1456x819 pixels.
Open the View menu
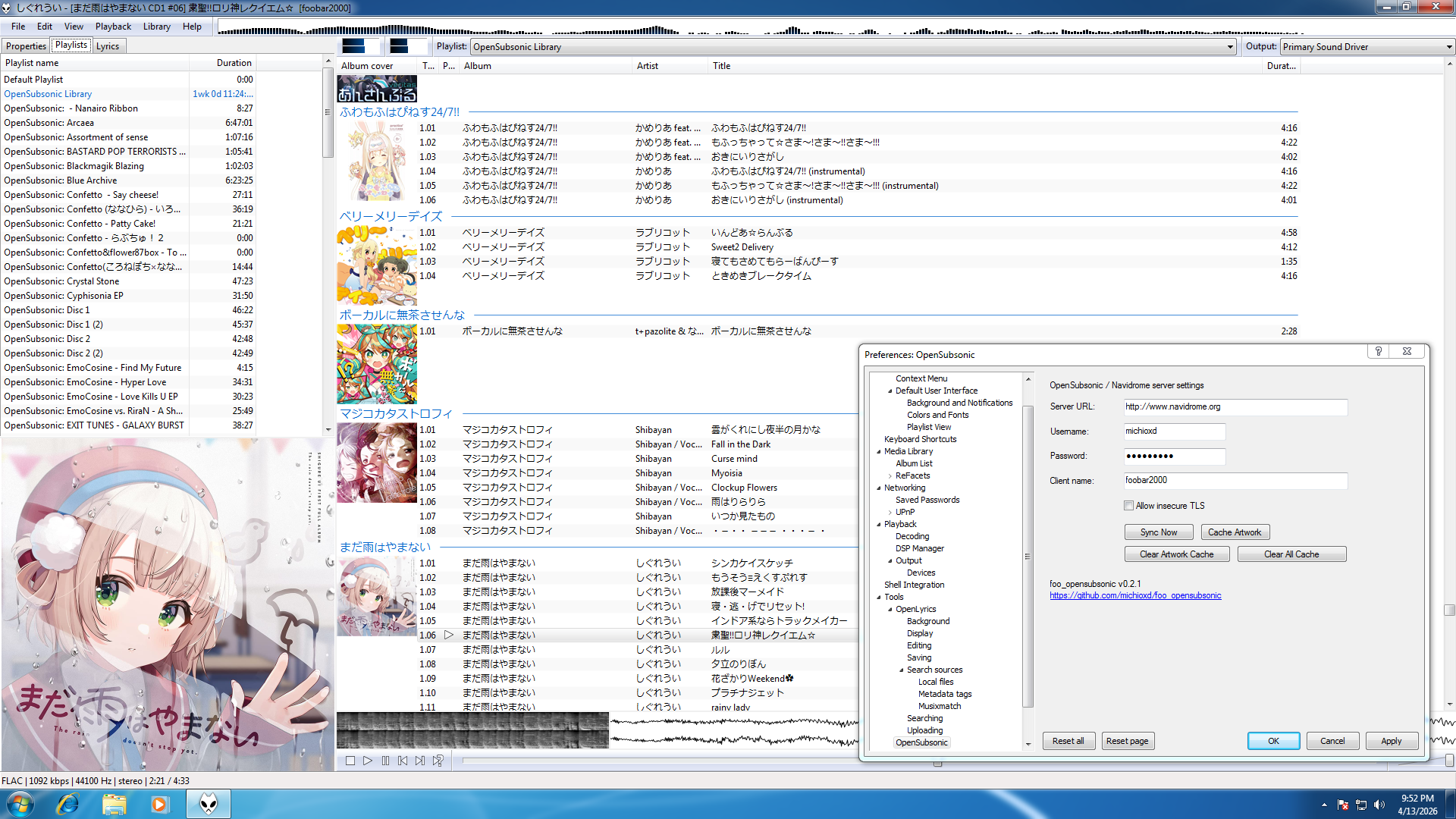[74, 27]
